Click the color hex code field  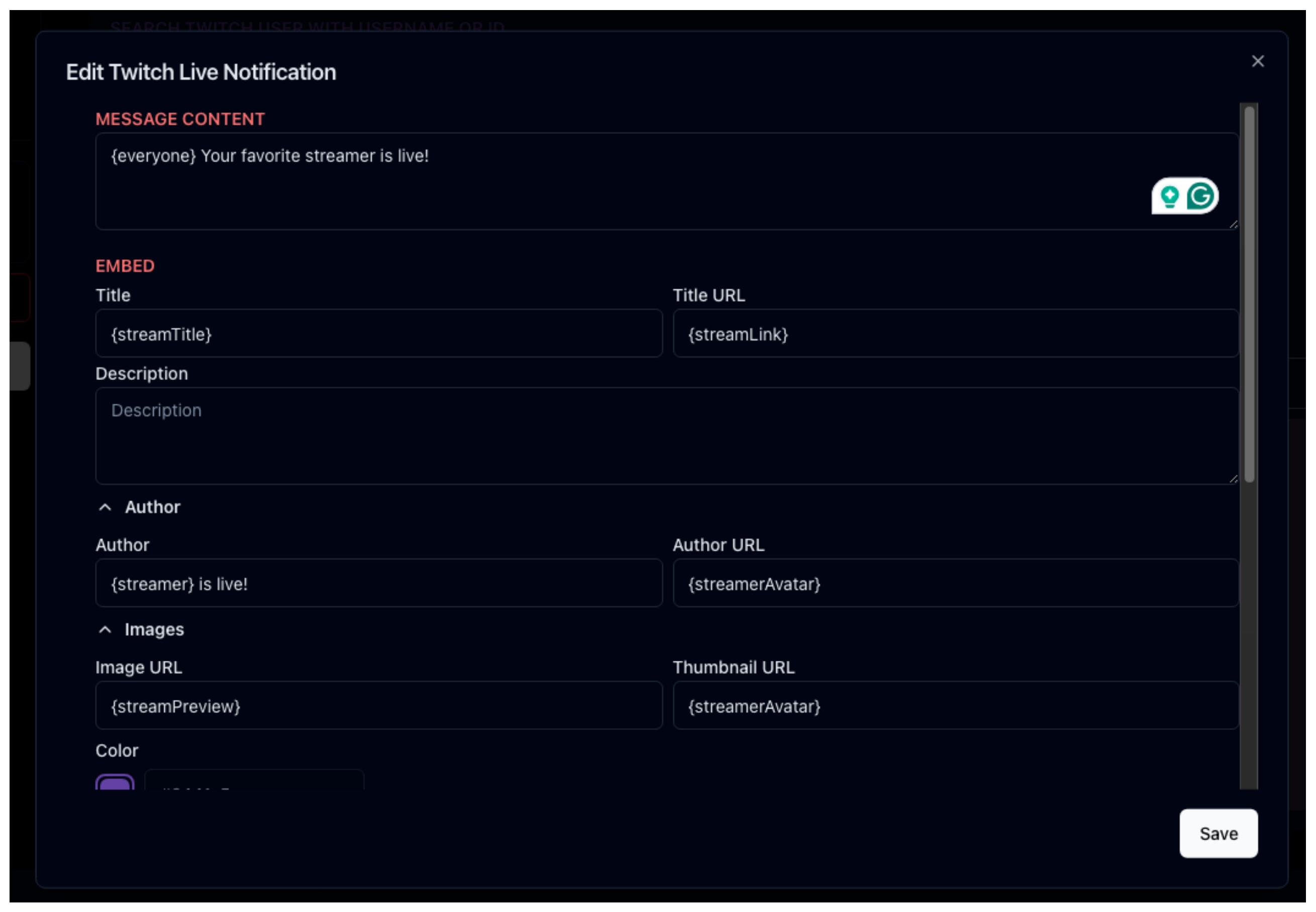pos(254,780)
